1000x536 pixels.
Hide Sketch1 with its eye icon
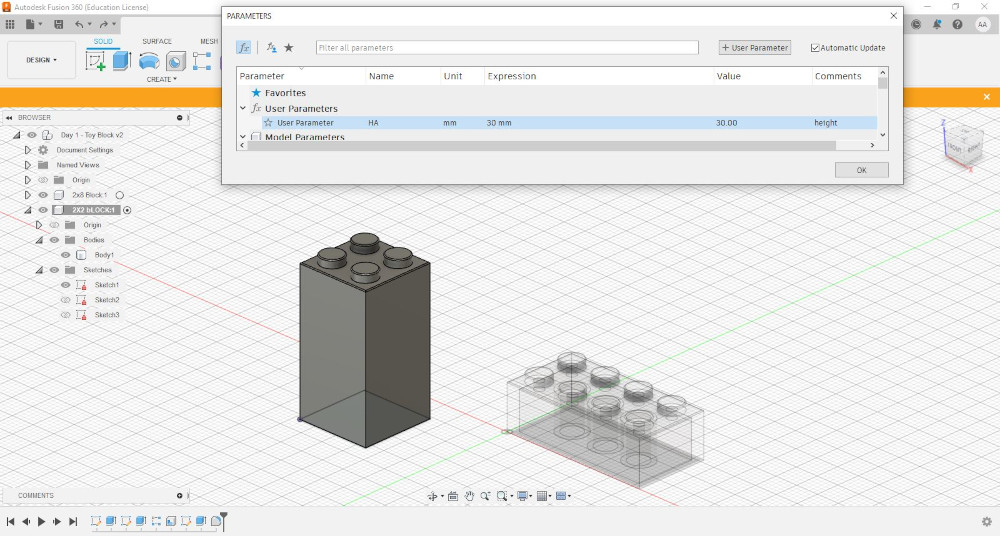point(66,285)
